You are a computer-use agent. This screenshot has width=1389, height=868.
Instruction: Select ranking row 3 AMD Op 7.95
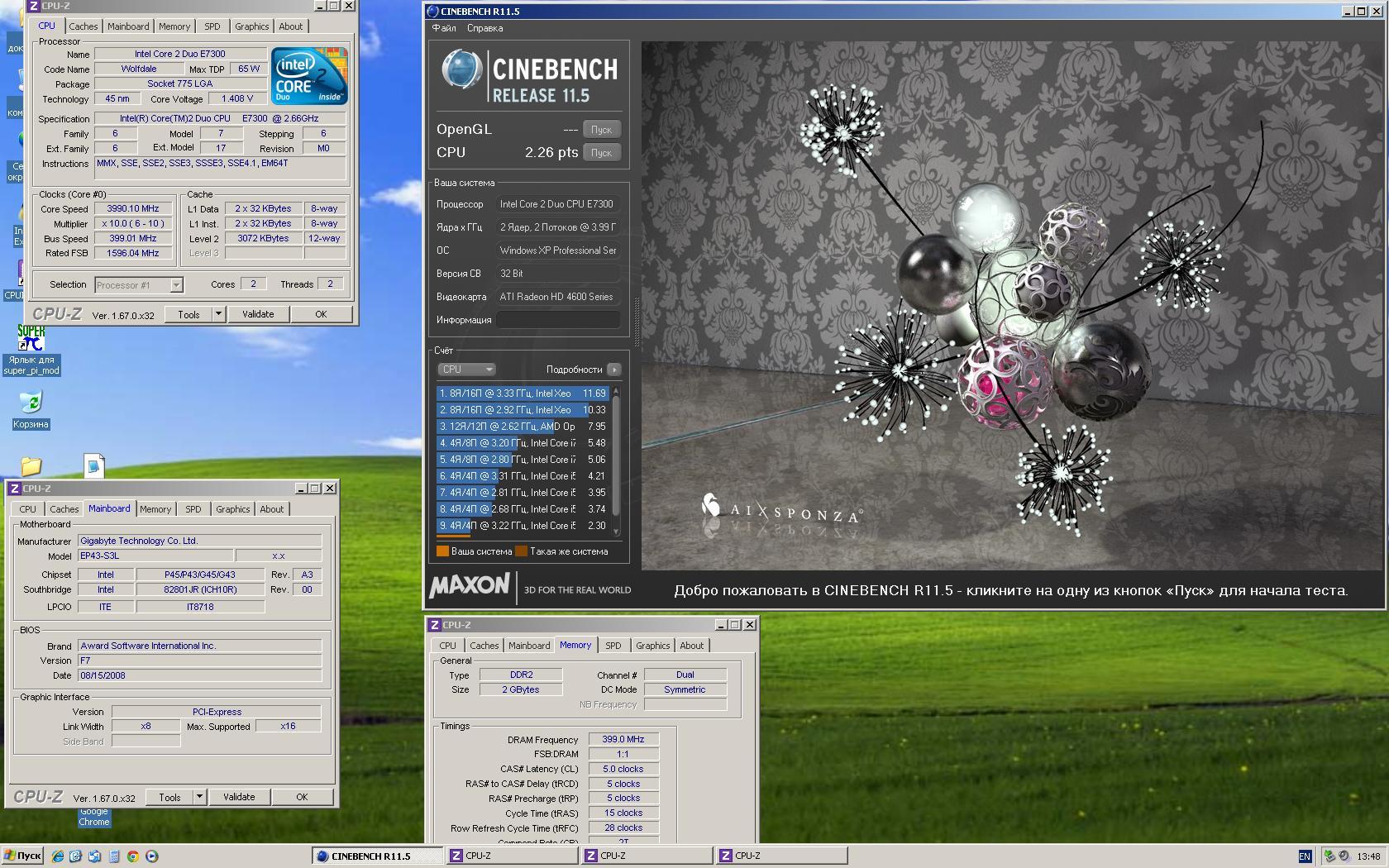[x=523, y=427]
